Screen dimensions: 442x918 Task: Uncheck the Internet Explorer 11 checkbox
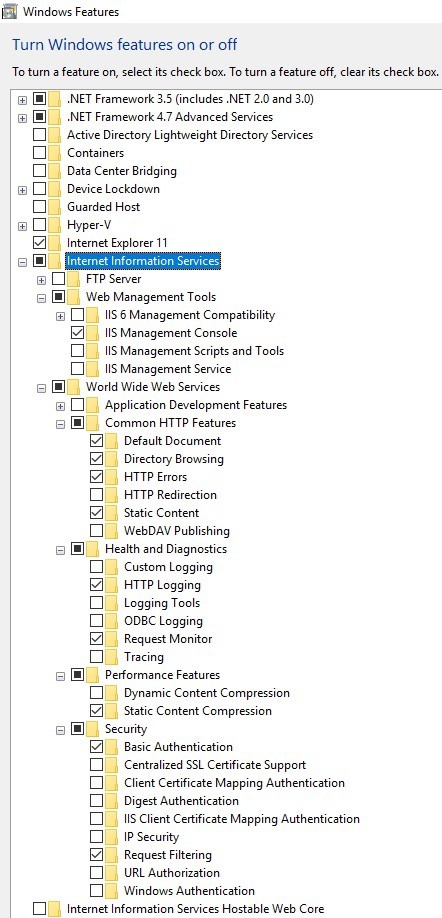click(40, 242)
